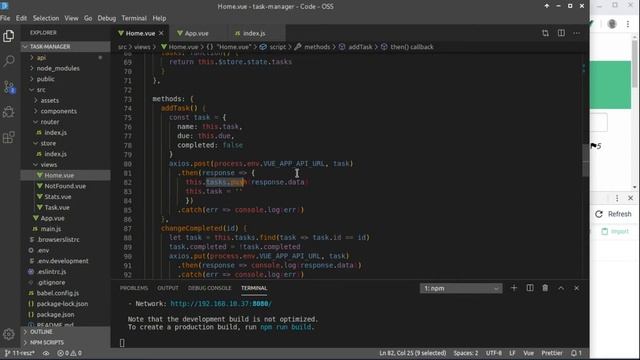The image size is (640, 360).
Task: Click the UTF-8 encoding status item
Action: coord(493,353)
